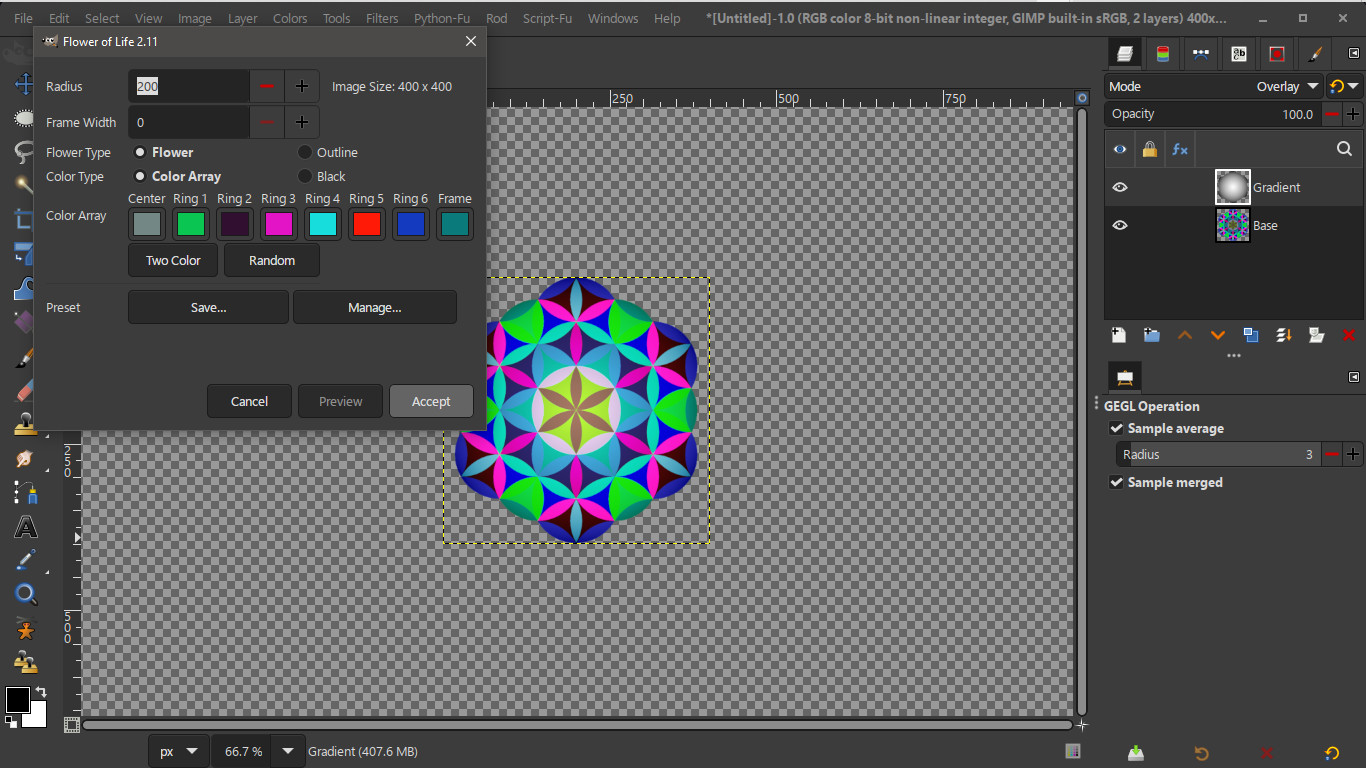The width and height of the screenshot is (1366, 768).
Task: Click the Ring 5 red color swatch
Action: click(x=367, y=224)
